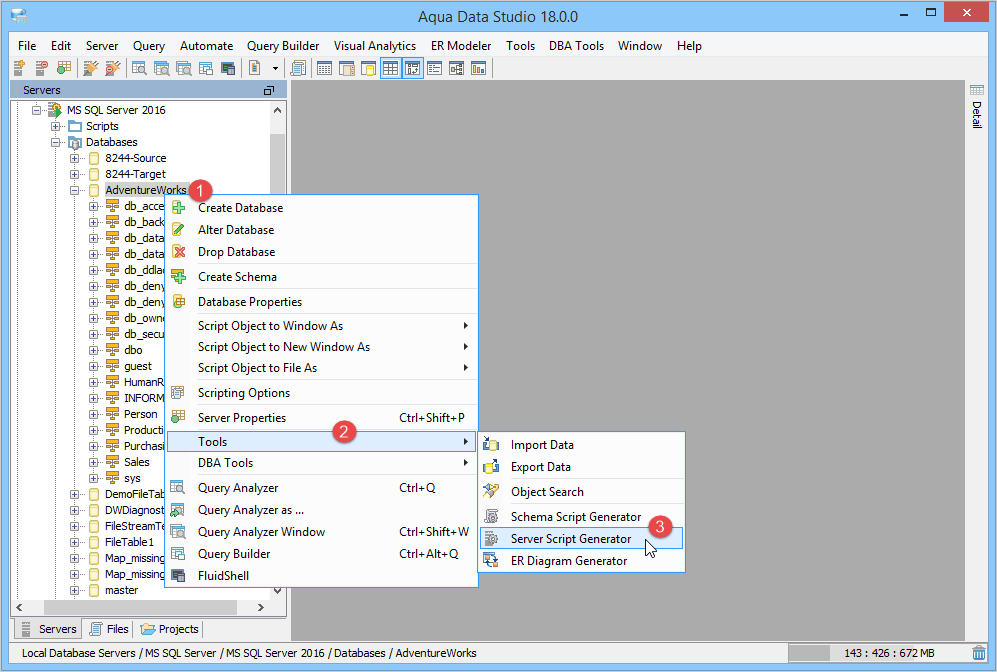
Task: Click the bar chart icon in toolbar
Action: point(478,68)
